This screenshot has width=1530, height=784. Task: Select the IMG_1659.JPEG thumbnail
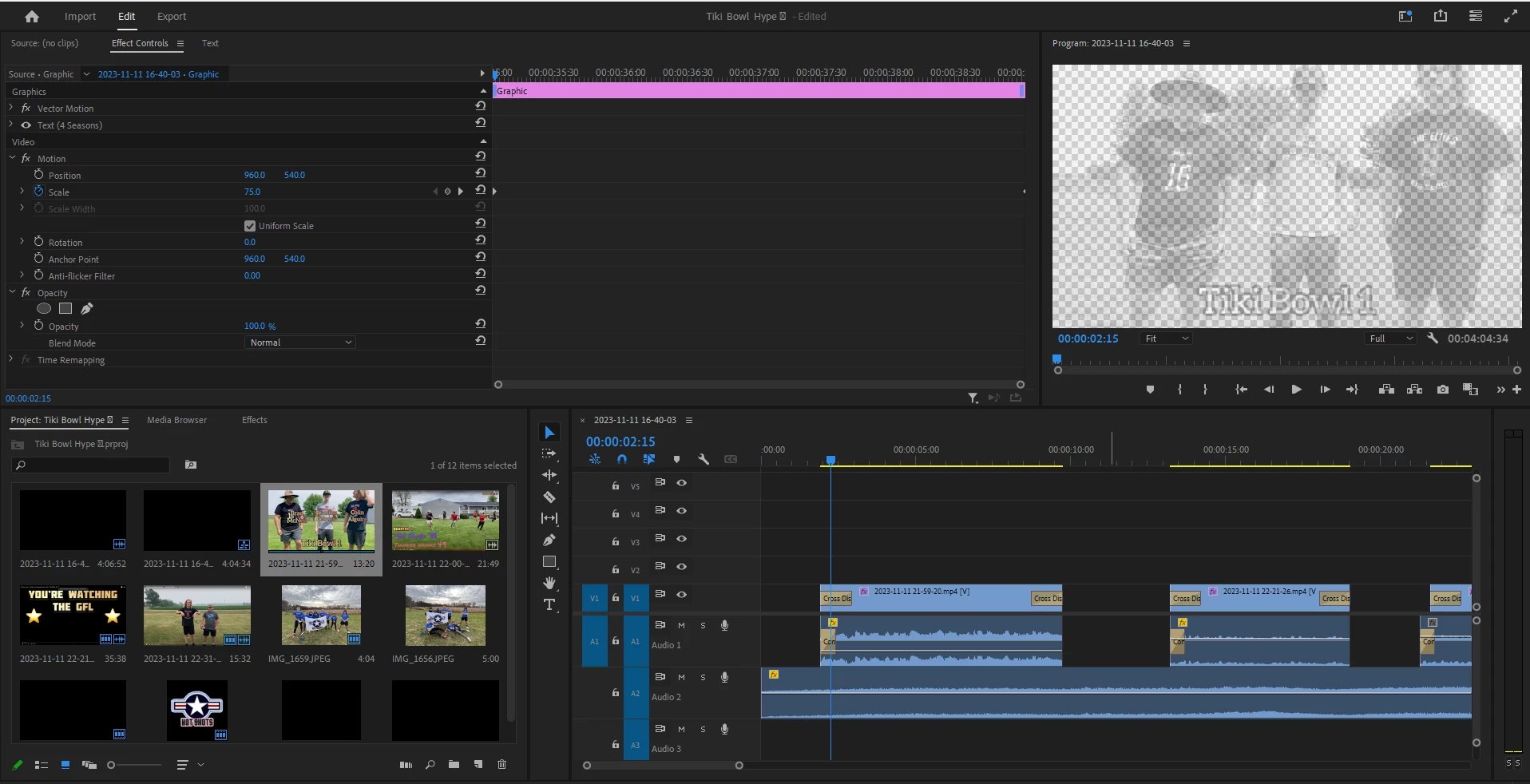pyautogui.click(x=321, y=615)
